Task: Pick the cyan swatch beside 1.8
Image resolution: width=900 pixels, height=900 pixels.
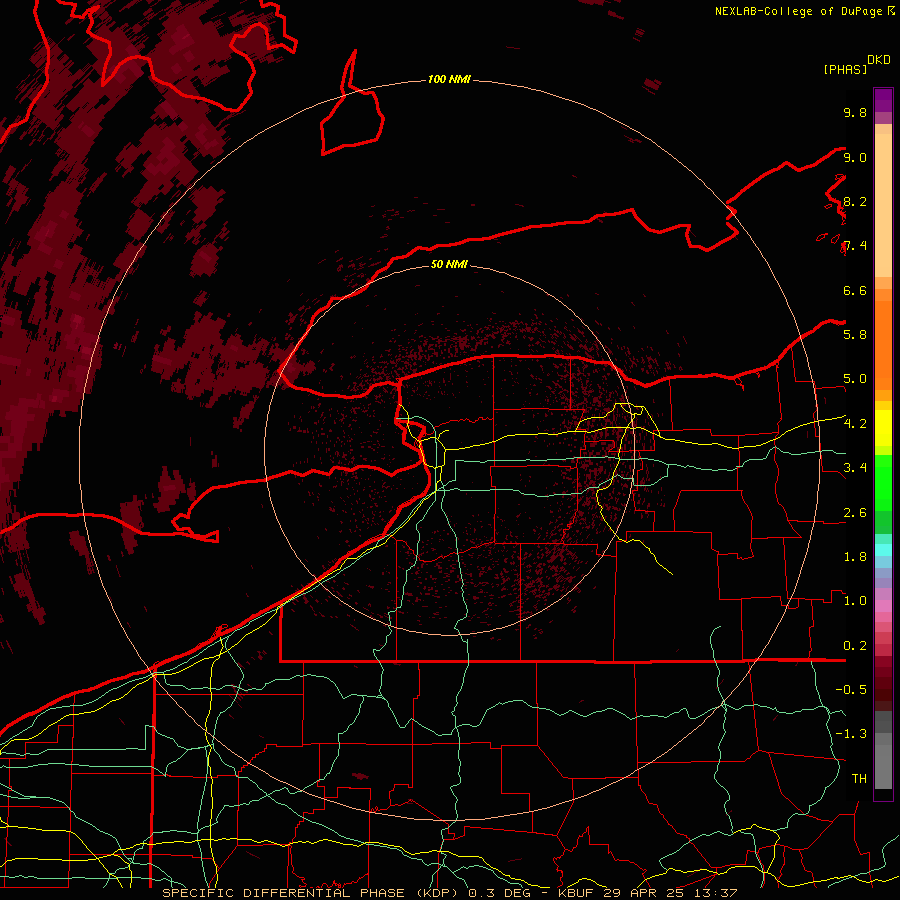Action: 883,550
